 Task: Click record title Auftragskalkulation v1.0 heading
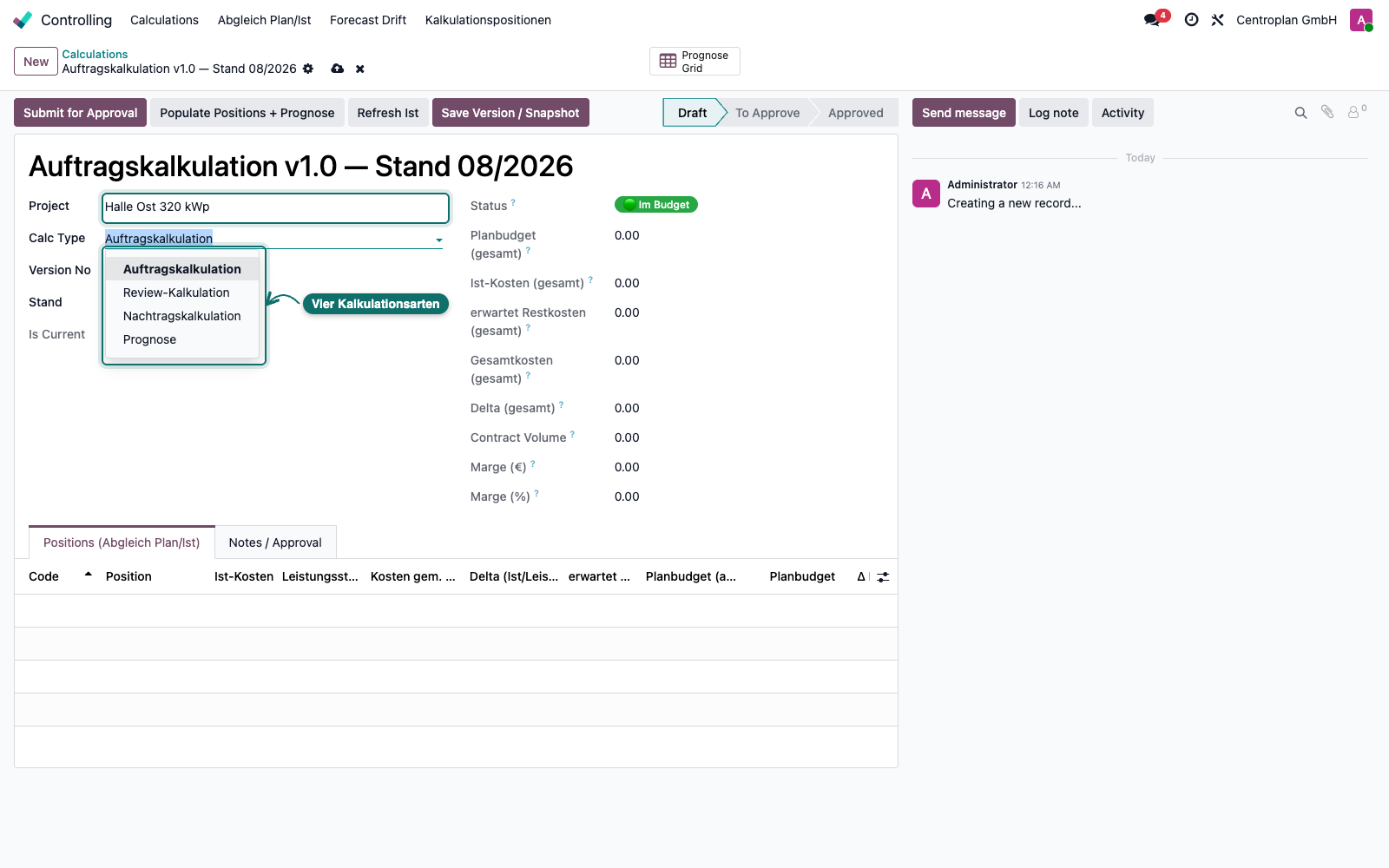301,166
